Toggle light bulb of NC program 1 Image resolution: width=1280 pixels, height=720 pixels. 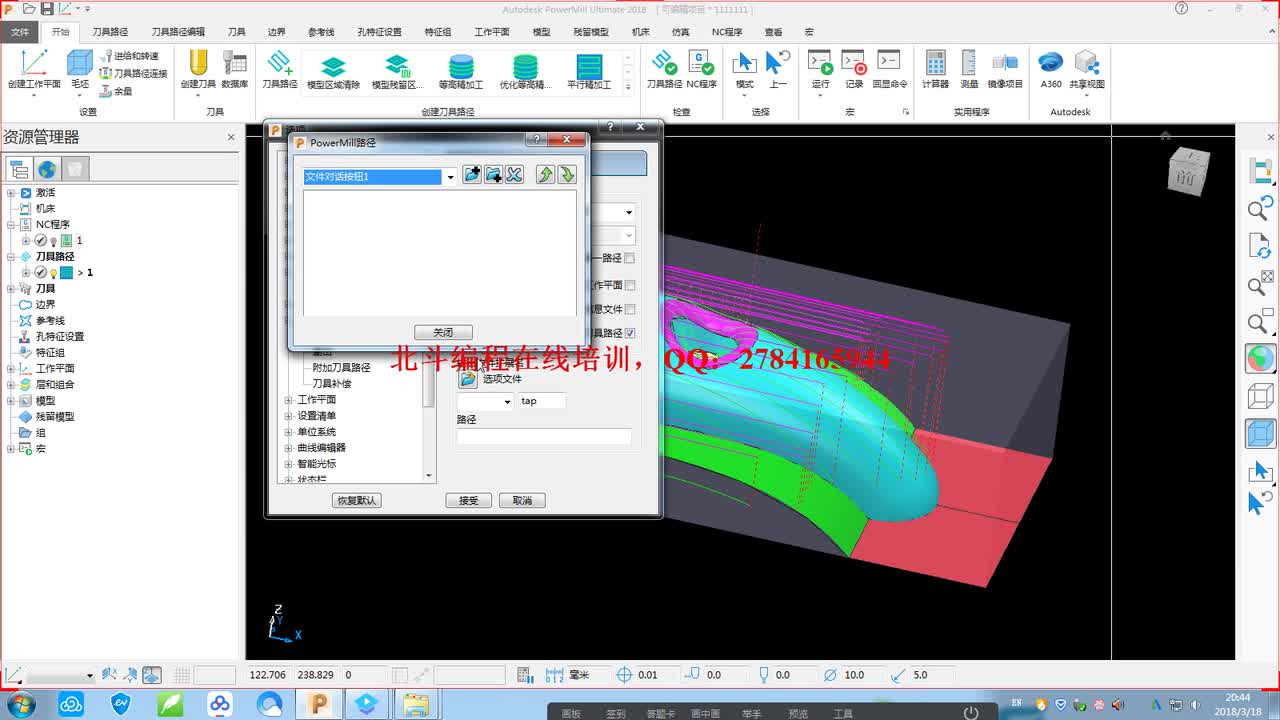click(53, 241)
